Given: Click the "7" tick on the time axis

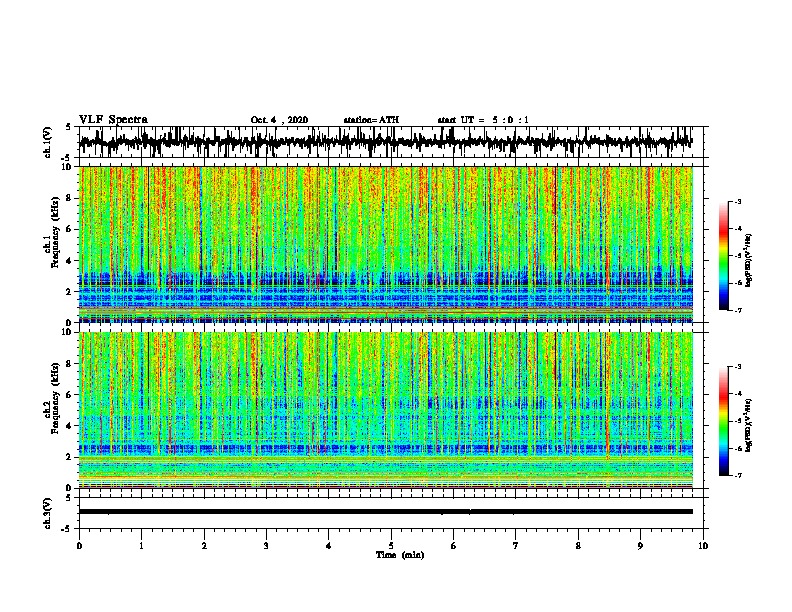Looking at the screenshot, I should pos(516,546).
